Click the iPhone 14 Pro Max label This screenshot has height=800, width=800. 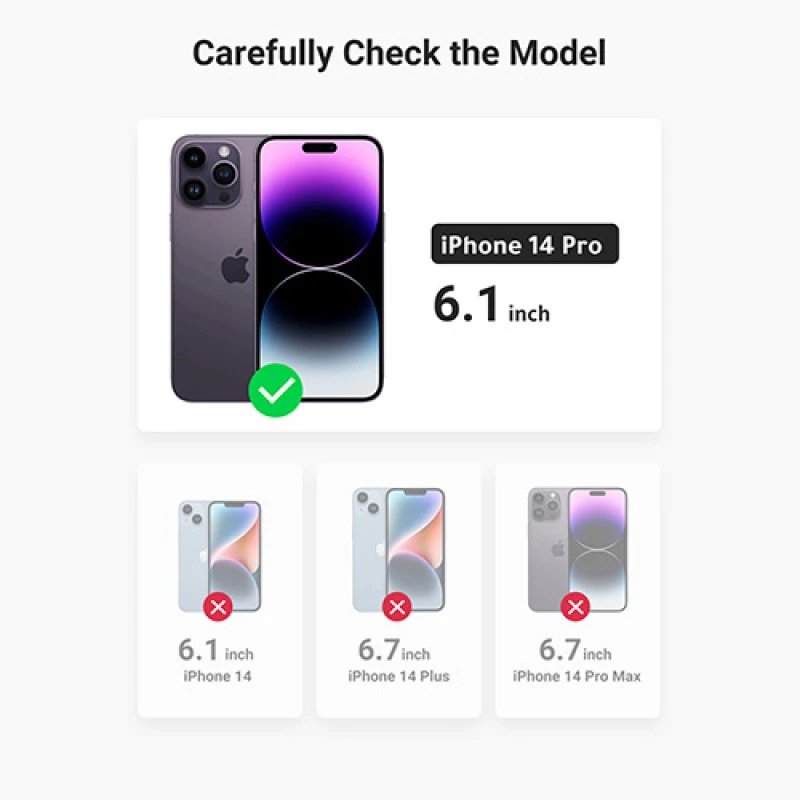pos(577,677)
